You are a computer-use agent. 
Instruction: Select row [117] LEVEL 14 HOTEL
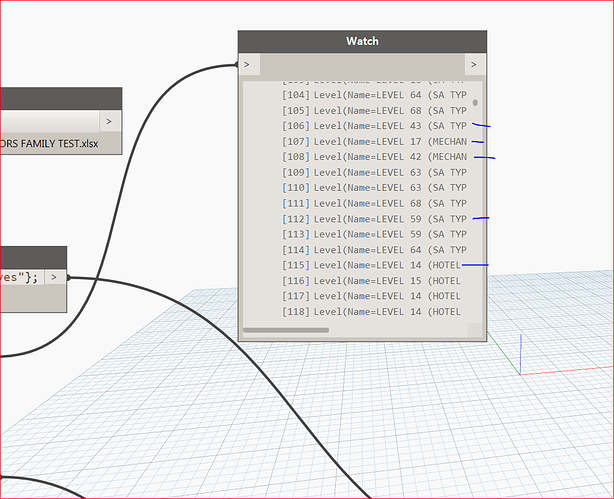point(371,296)
